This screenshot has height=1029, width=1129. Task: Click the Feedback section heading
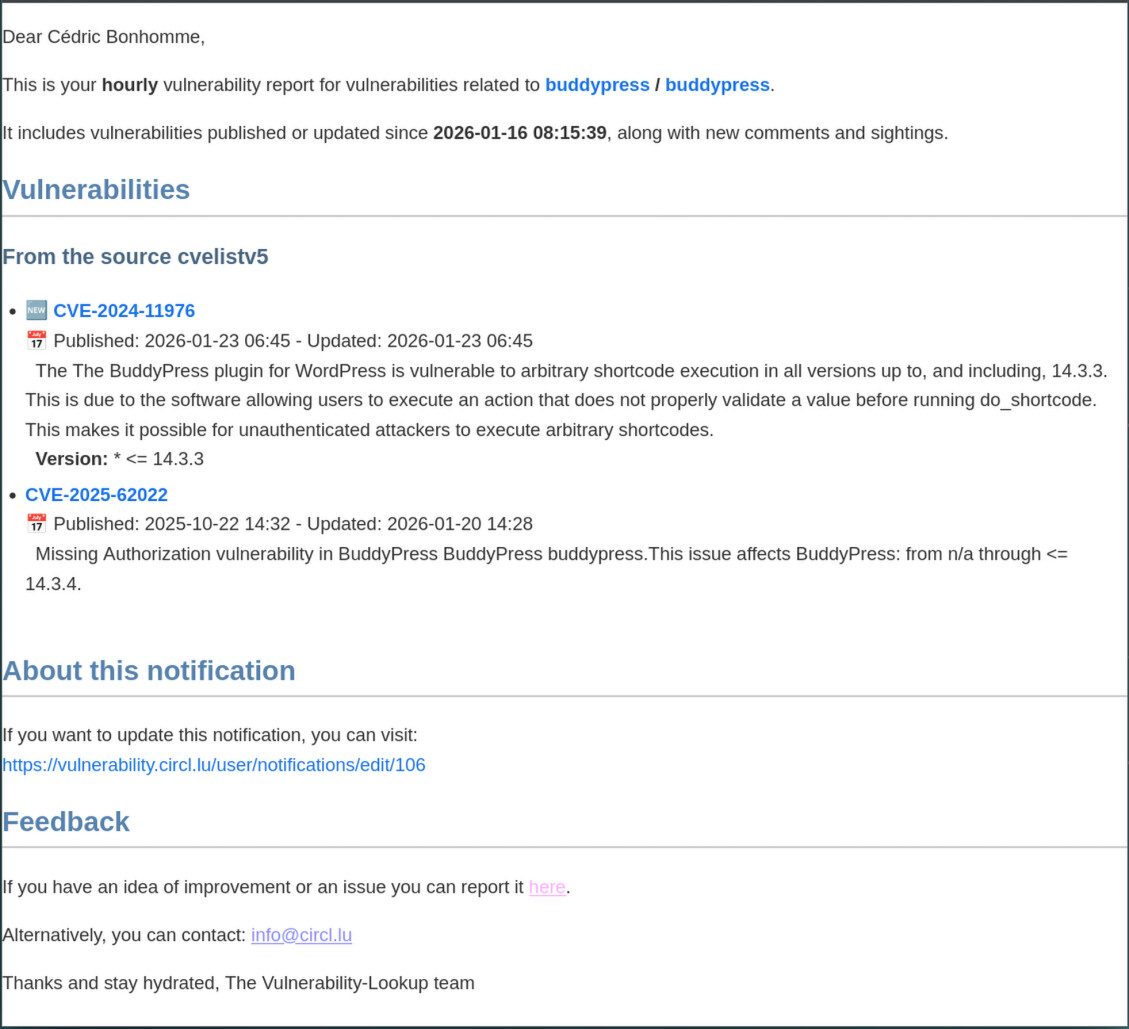(x=66, y=822)
